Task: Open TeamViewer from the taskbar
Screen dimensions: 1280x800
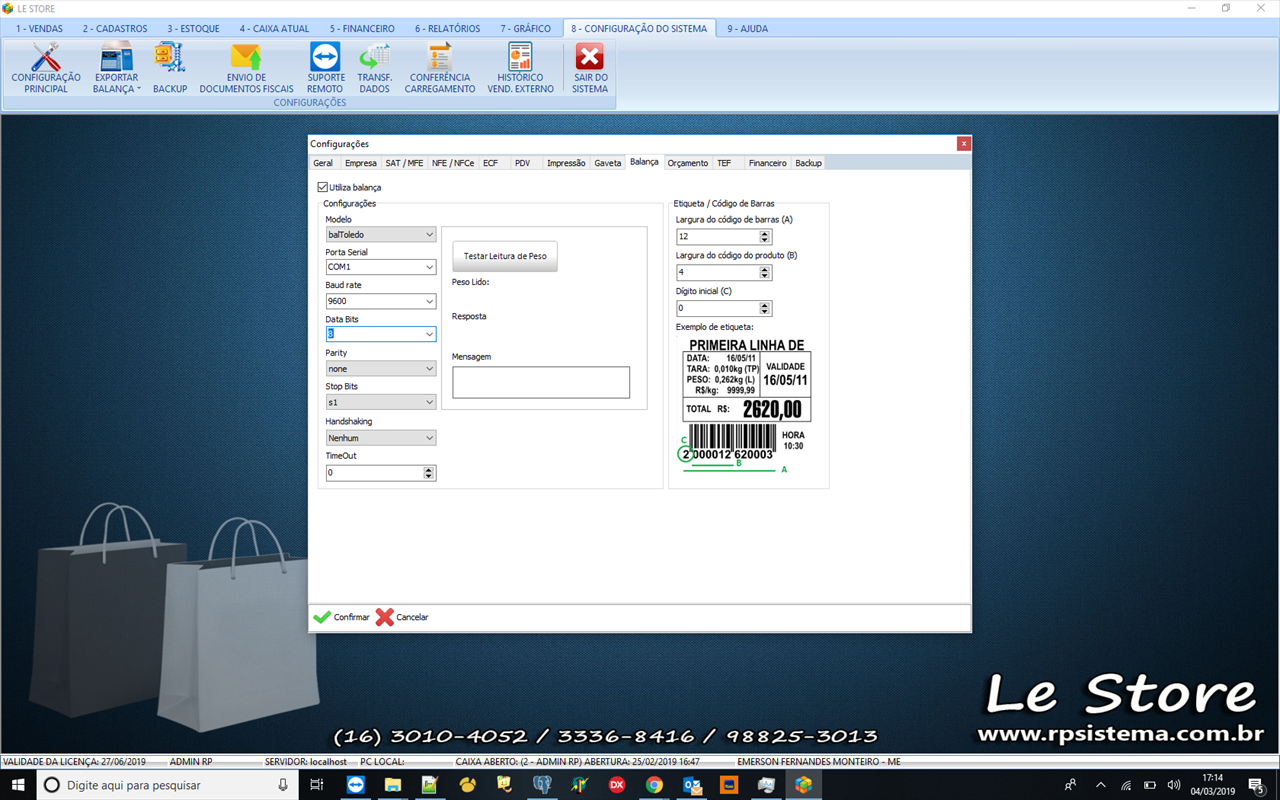Action: point(356,785)
